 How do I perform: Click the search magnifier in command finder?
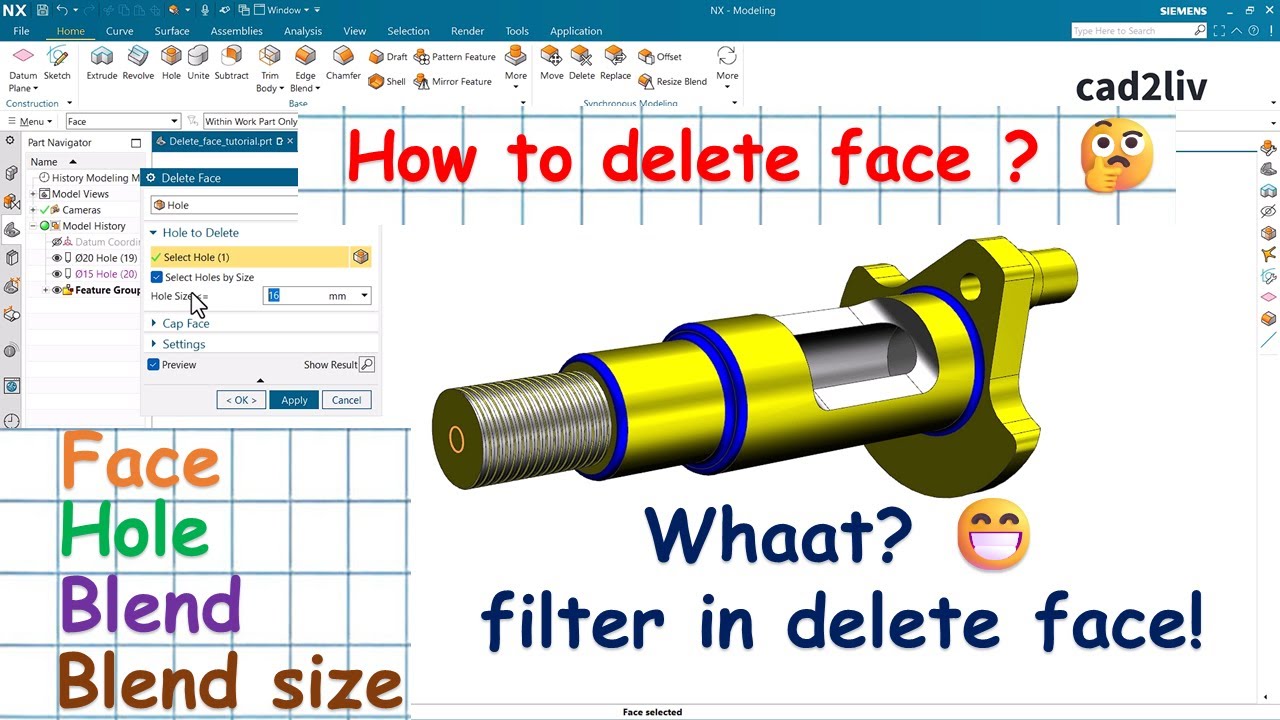click(1200, 31)
